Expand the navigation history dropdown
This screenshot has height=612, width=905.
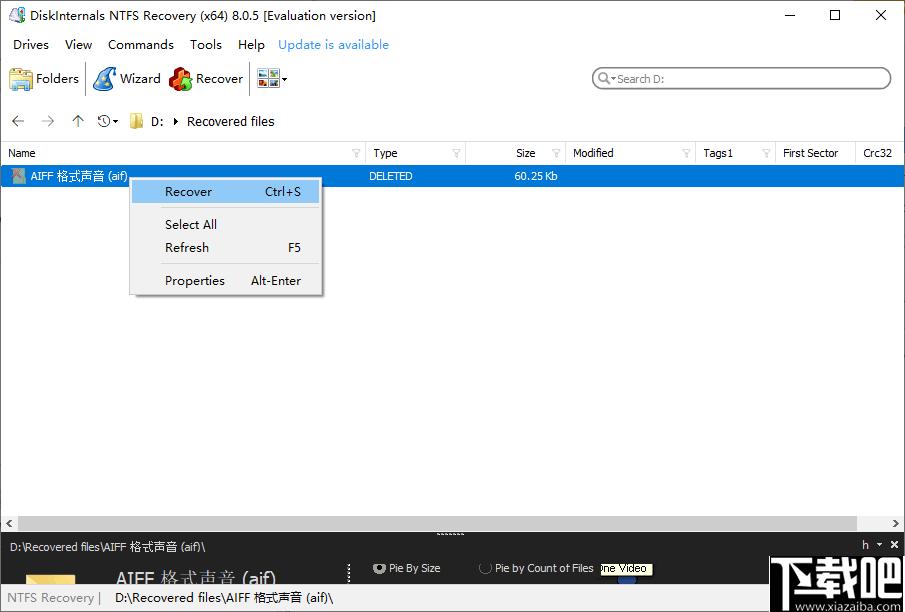(x=108, y=121)
